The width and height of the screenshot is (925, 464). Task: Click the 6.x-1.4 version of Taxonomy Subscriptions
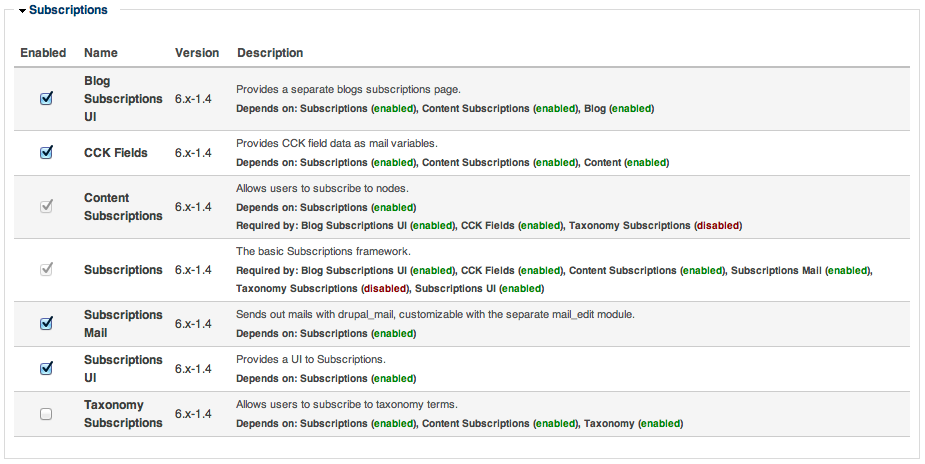pyautogui.click(x=193, y=414)
